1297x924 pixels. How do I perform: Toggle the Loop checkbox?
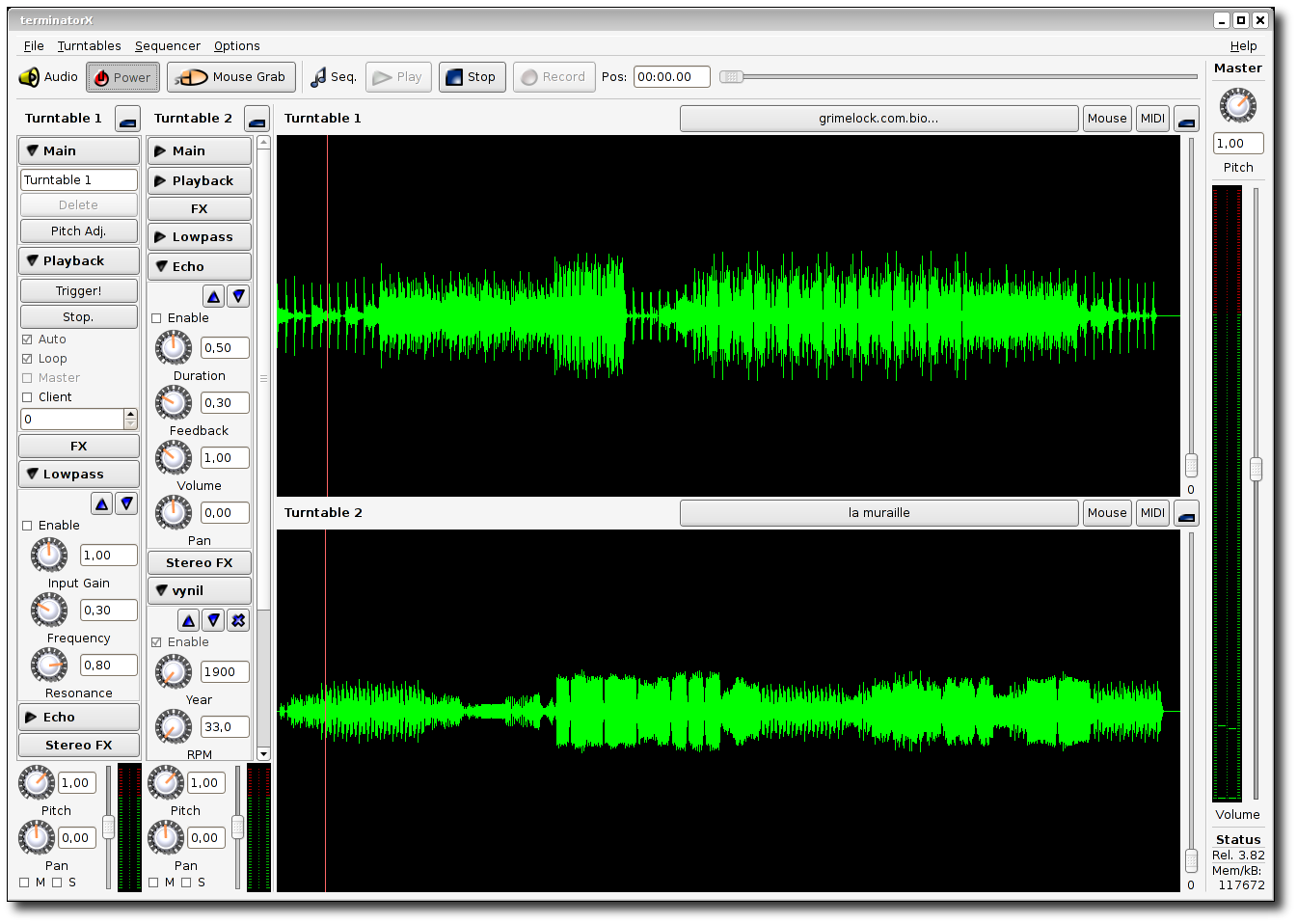(27, 359)
